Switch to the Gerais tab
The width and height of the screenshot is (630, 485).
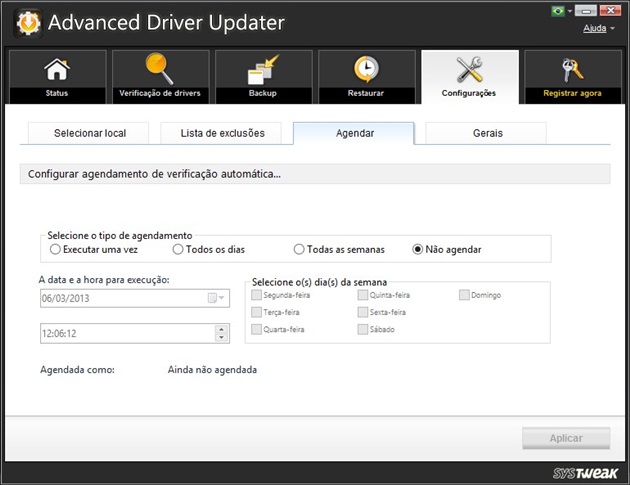coord(486,133)
